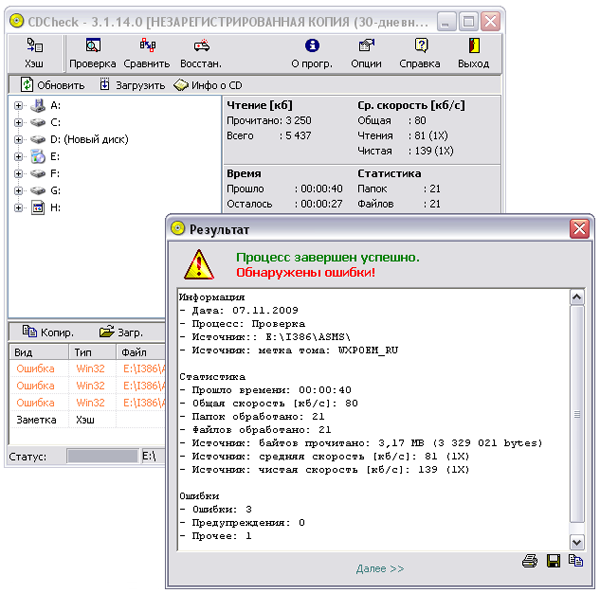
Task: Select the G: drive in the tree
Action: (55, 190)
